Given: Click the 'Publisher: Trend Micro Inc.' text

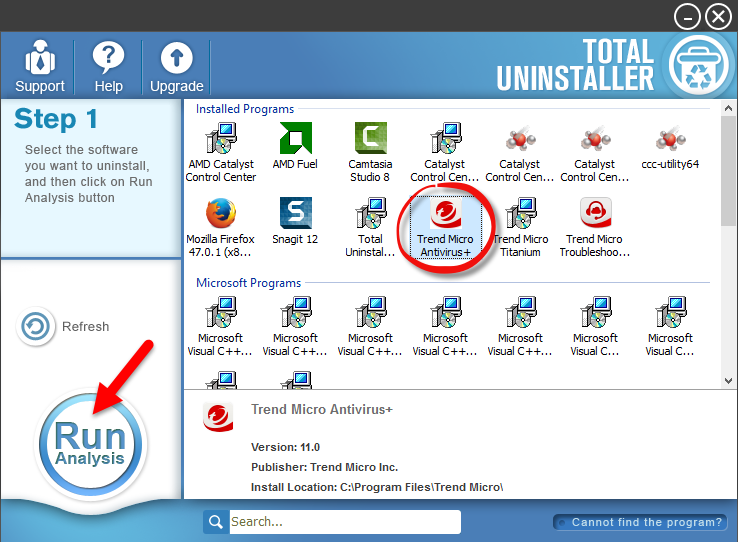Looking at the screenshot, I should [324, 467].
